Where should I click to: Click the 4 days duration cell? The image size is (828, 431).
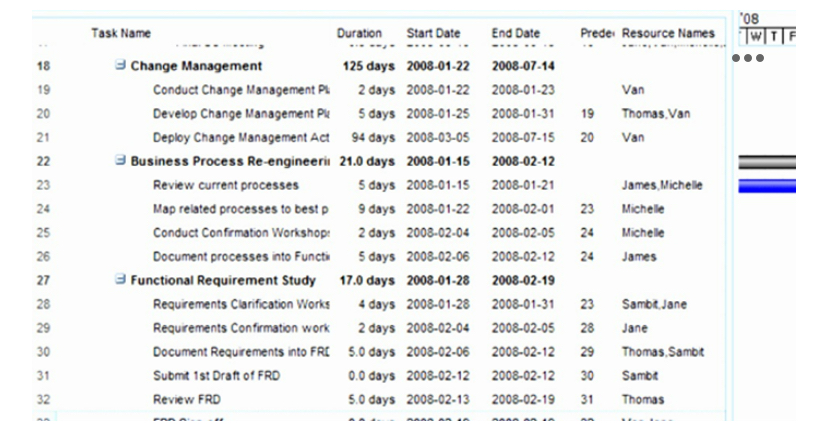[377, 304]
